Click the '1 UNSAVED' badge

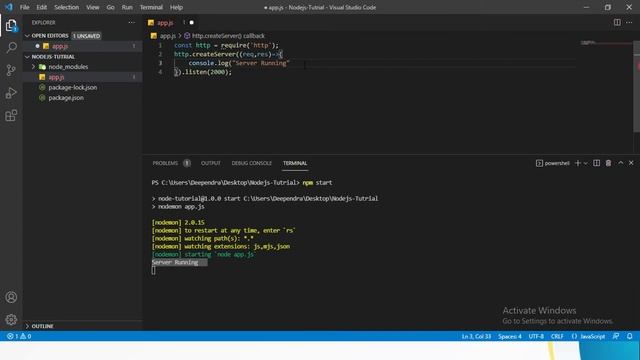click(87, 36)
